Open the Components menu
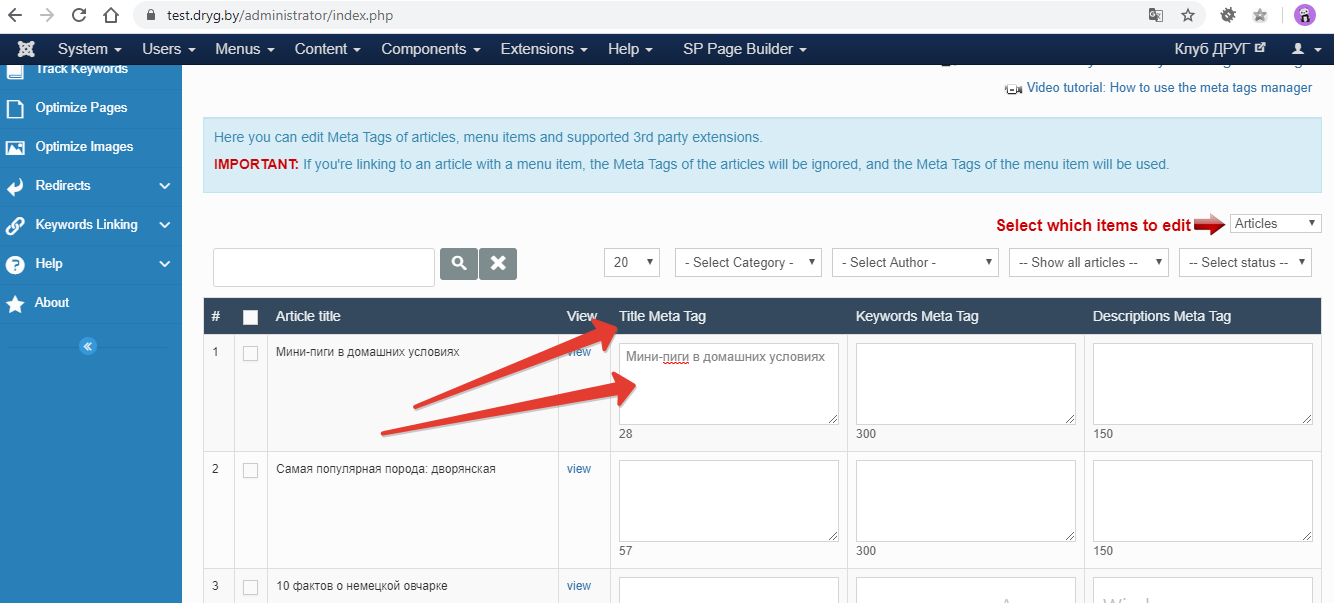The width and height of the screenshot is (1334, 603). (431, 49)
